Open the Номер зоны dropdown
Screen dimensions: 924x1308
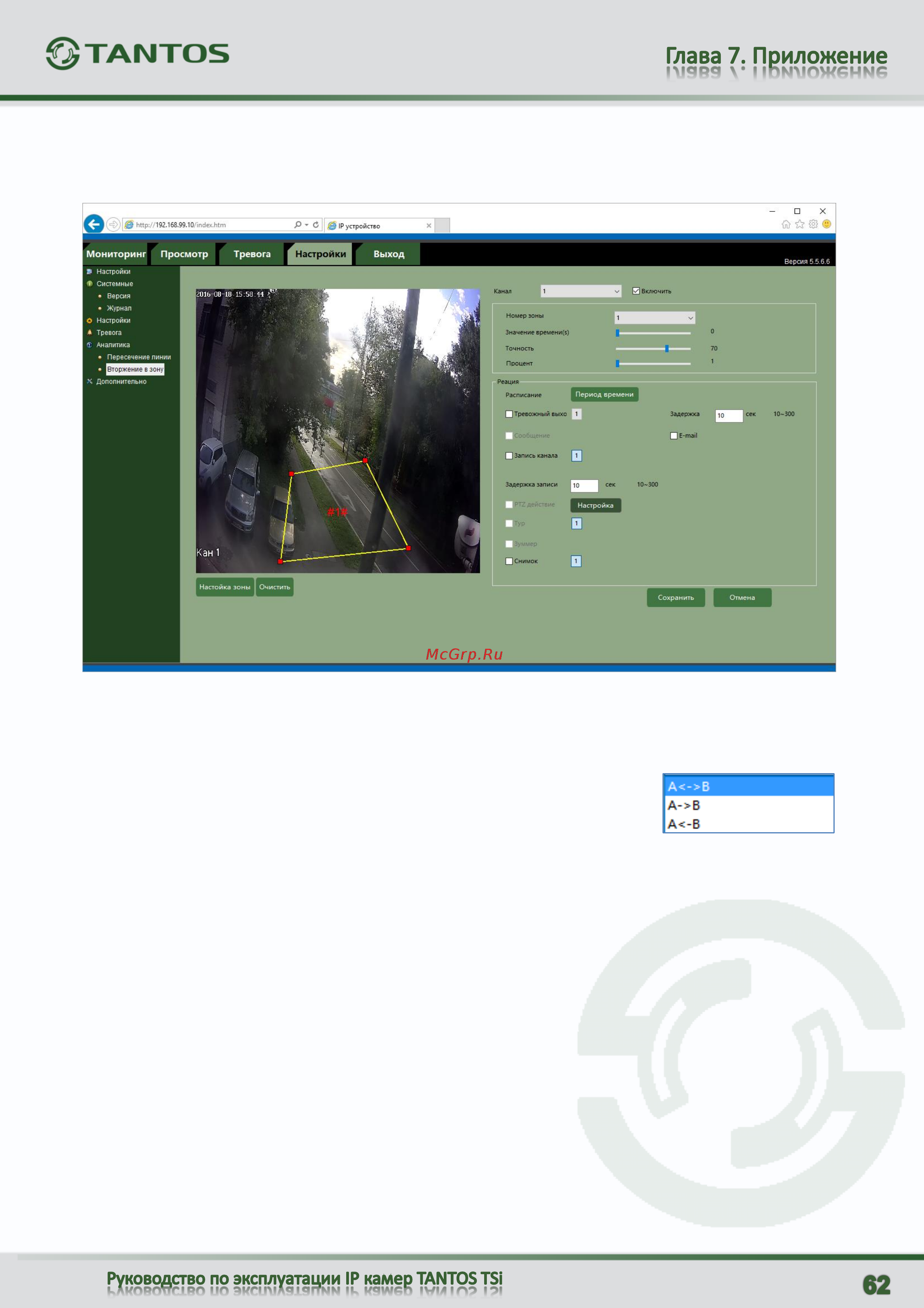tap(655, 318)
